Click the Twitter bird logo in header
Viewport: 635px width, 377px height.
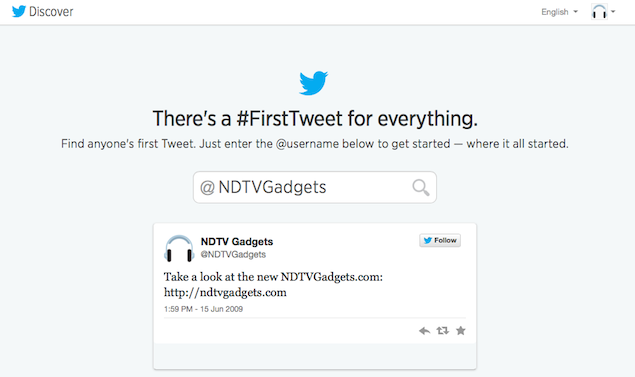[19, 11]
